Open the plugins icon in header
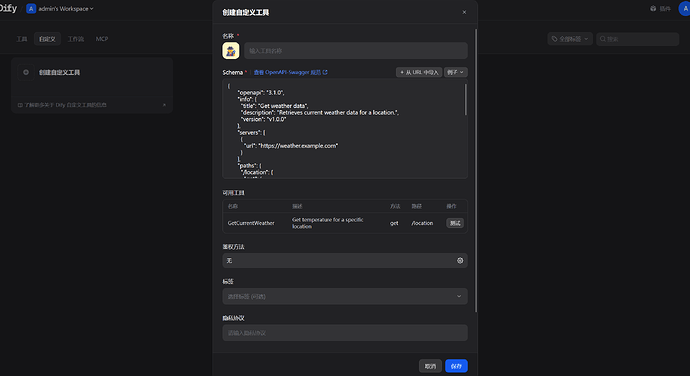The image size is (690, 376). pos(653,8)
